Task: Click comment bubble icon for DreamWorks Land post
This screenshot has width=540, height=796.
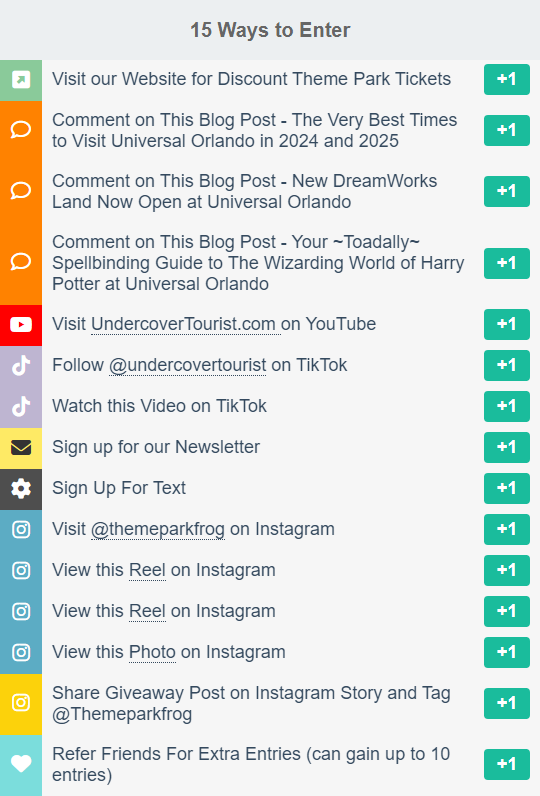Action: (x=21, y=191)
